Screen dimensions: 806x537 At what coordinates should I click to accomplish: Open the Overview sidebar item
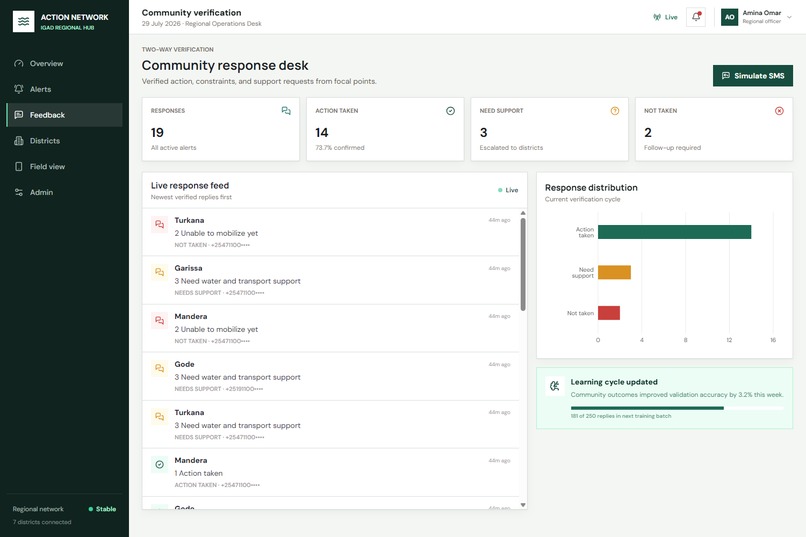[64, 63]
